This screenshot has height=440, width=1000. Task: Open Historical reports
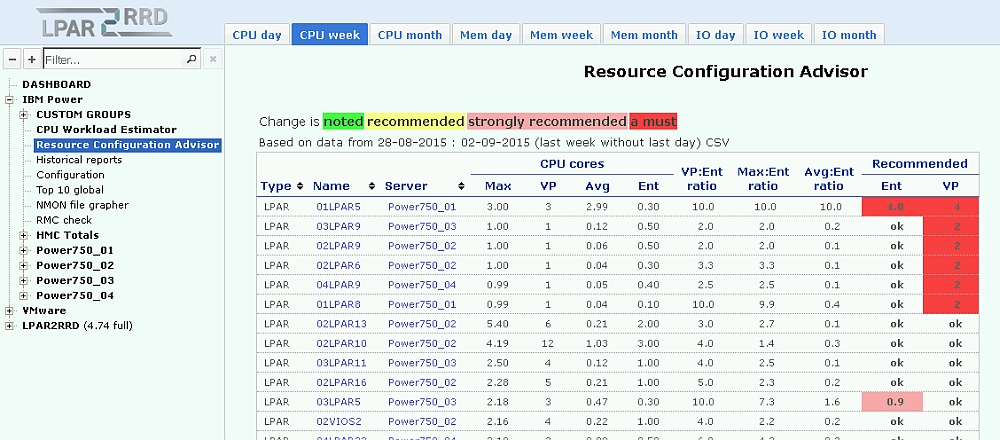tap(79, 160)
